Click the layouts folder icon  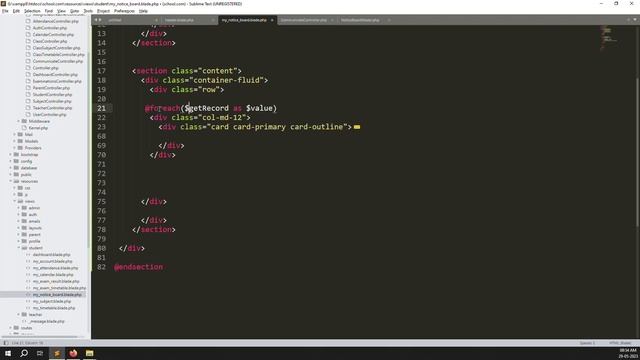24,228
